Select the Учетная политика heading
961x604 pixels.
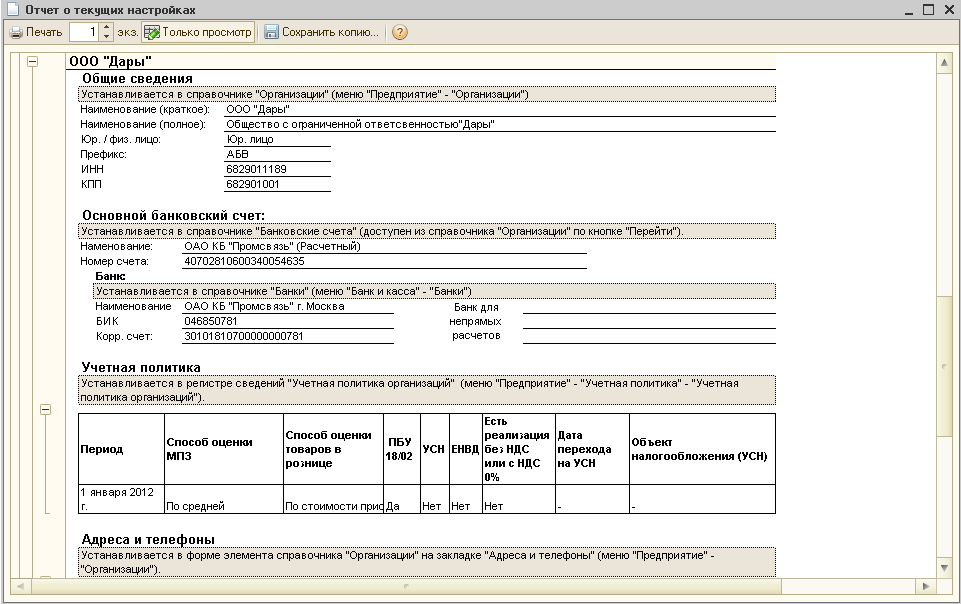(x=141, y=368)
